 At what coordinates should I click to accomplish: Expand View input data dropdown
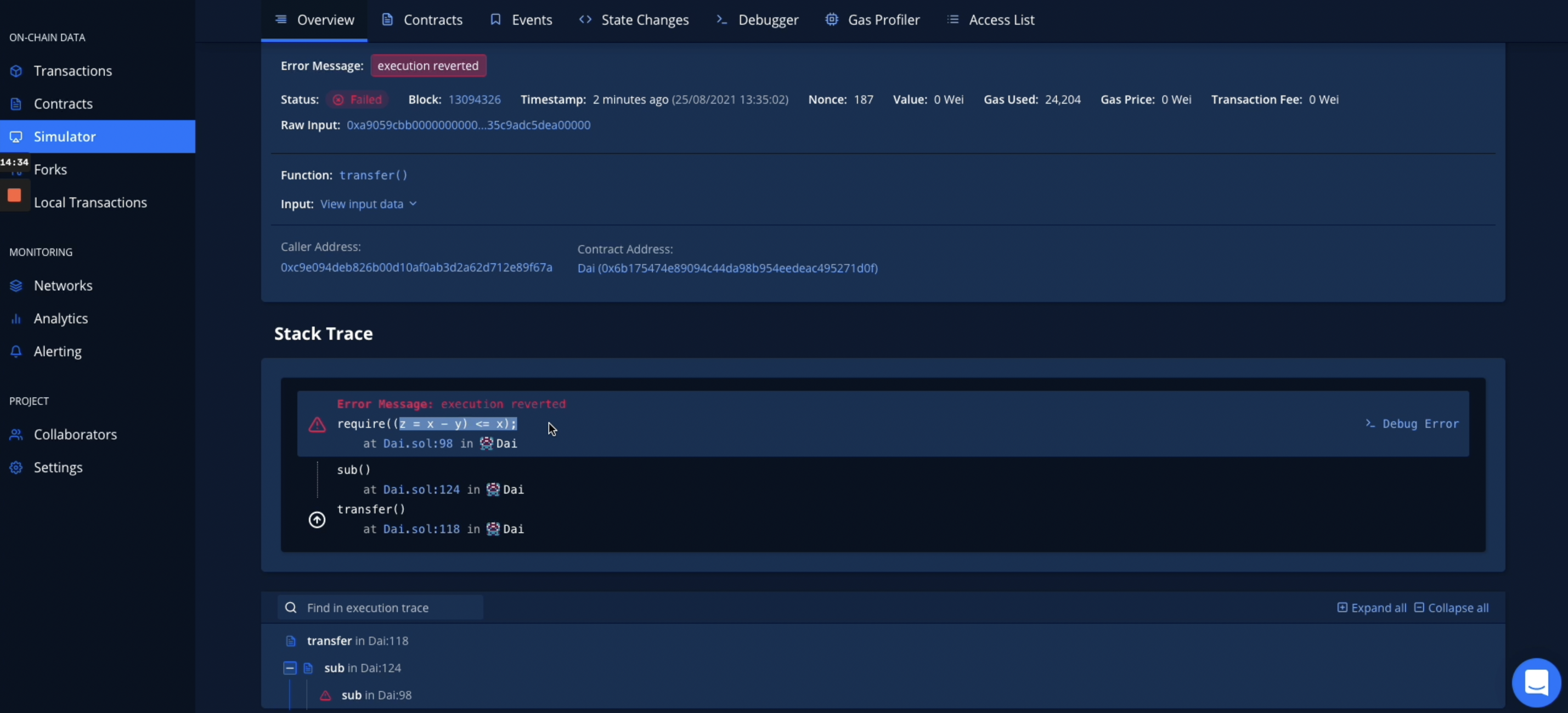click(x=368, y=204)
